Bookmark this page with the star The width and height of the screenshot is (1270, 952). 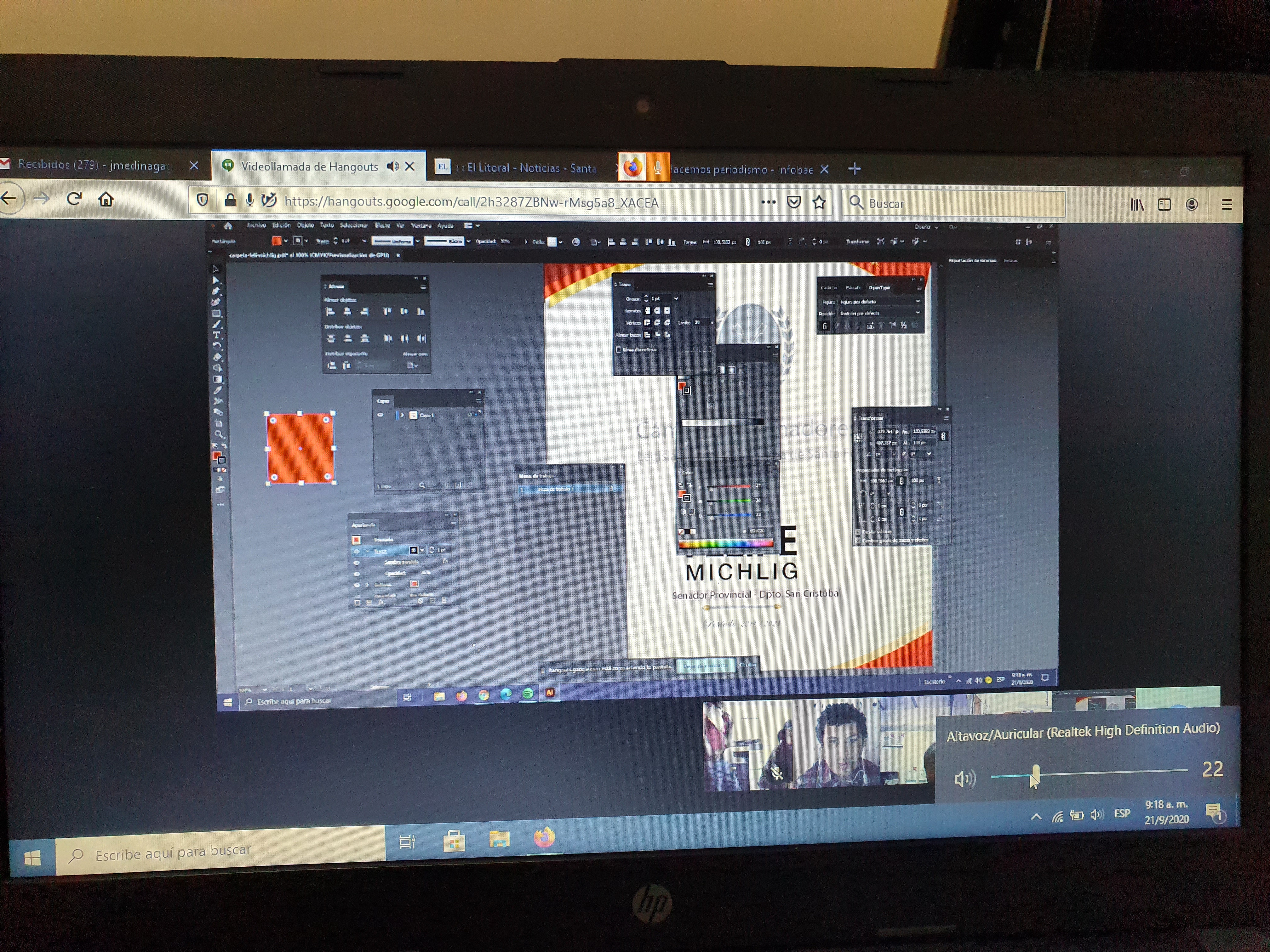tap(819, 202)
